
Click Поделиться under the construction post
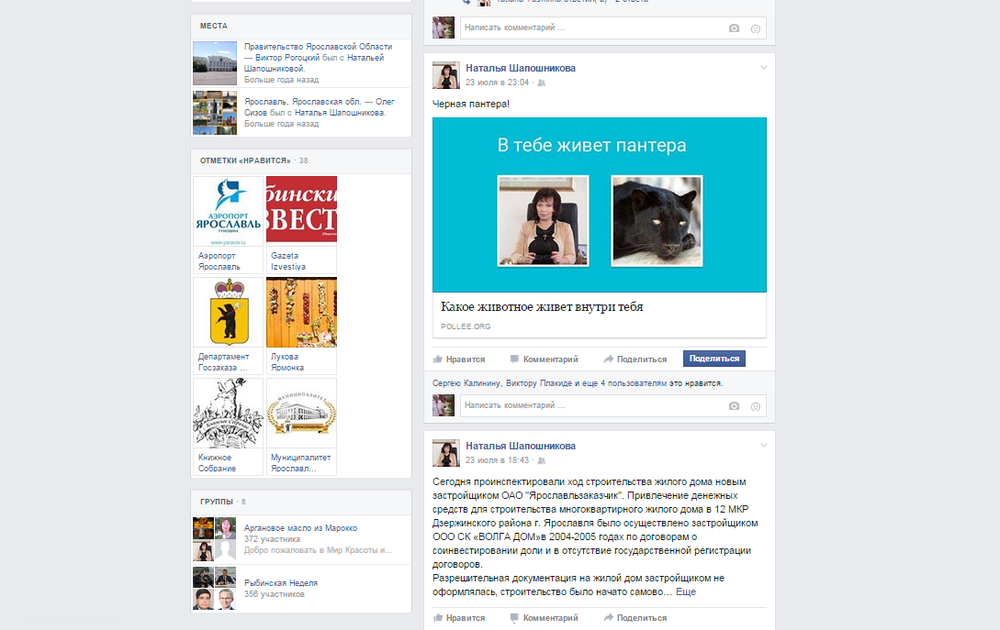point(635,618)
